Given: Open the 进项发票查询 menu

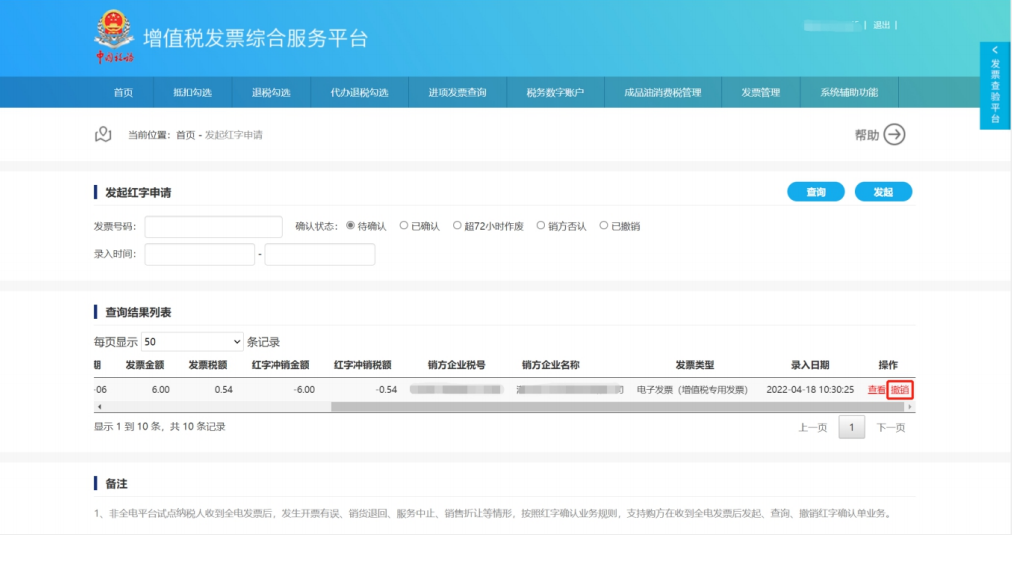Looking at the screenshot, I should [x=457, y=92].
